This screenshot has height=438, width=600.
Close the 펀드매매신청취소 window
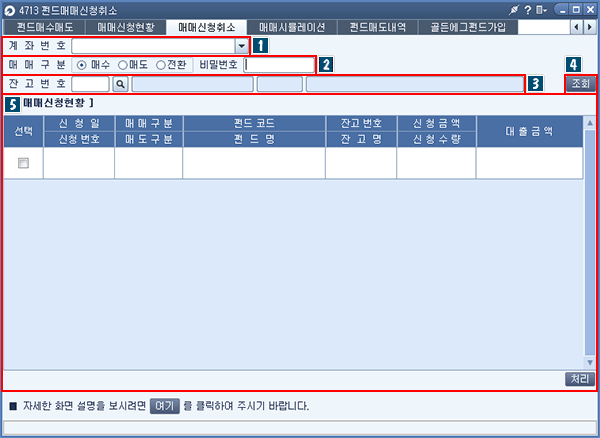tap(590, 10)
